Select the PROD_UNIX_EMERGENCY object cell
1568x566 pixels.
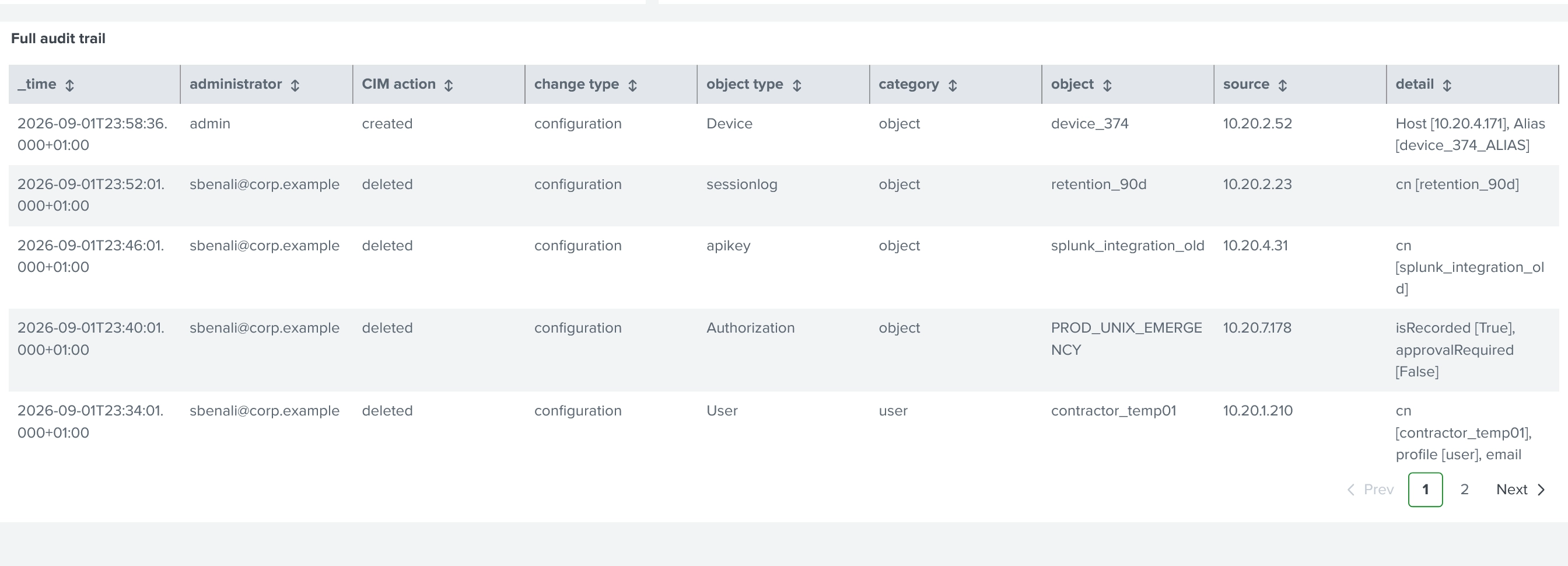click(1126, 339)
